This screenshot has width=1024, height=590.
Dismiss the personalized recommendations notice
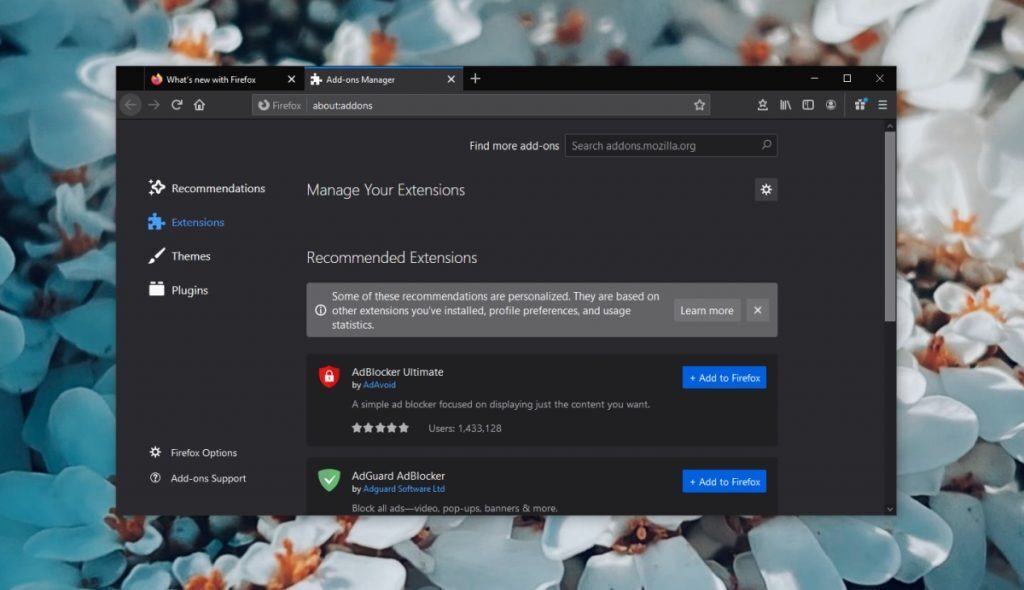point(757,310)
